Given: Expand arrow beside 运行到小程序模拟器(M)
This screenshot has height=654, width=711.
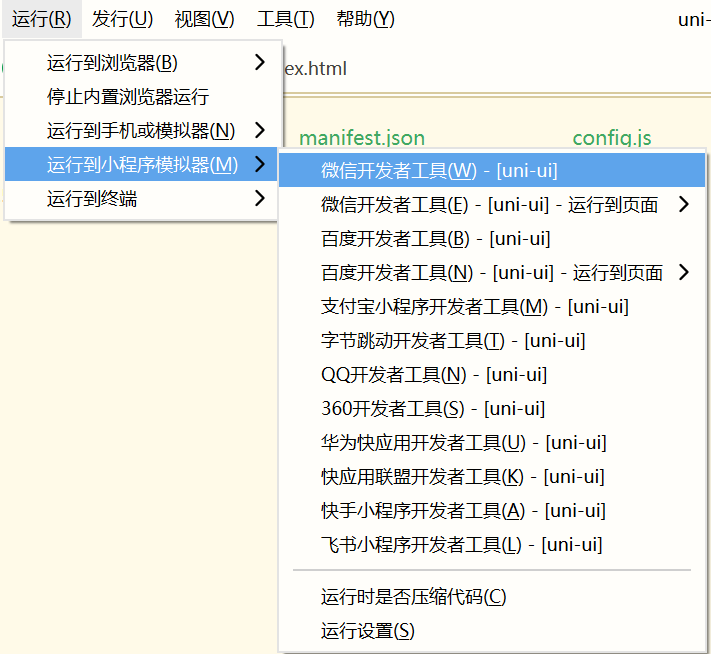Looking at the screenshot, I should click(x=260, y=164).
